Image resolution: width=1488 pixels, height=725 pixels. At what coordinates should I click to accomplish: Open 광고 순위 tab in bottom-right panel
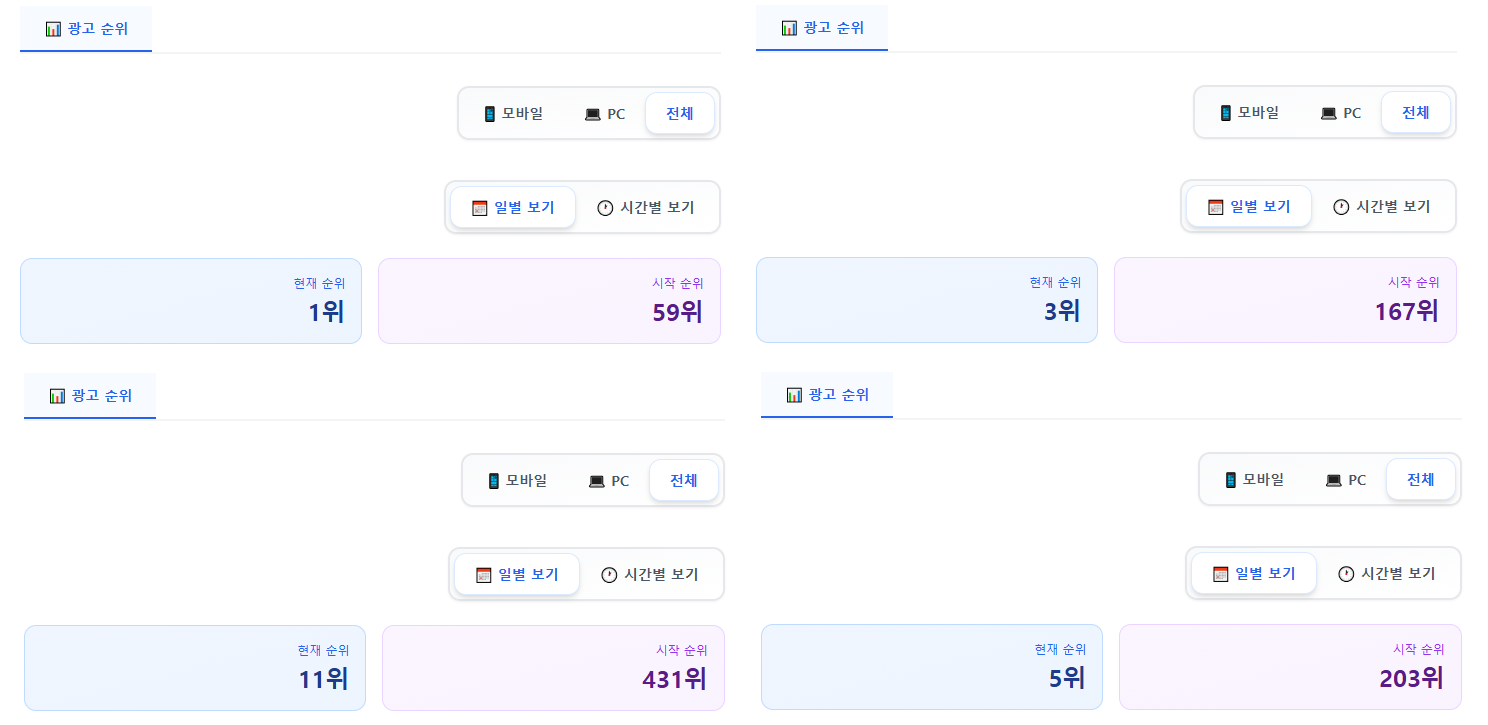pos(827,394)
